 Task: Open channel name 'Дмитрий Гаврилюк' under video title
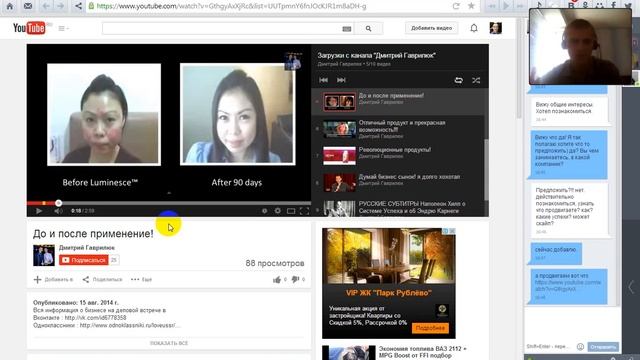(87, 247)
